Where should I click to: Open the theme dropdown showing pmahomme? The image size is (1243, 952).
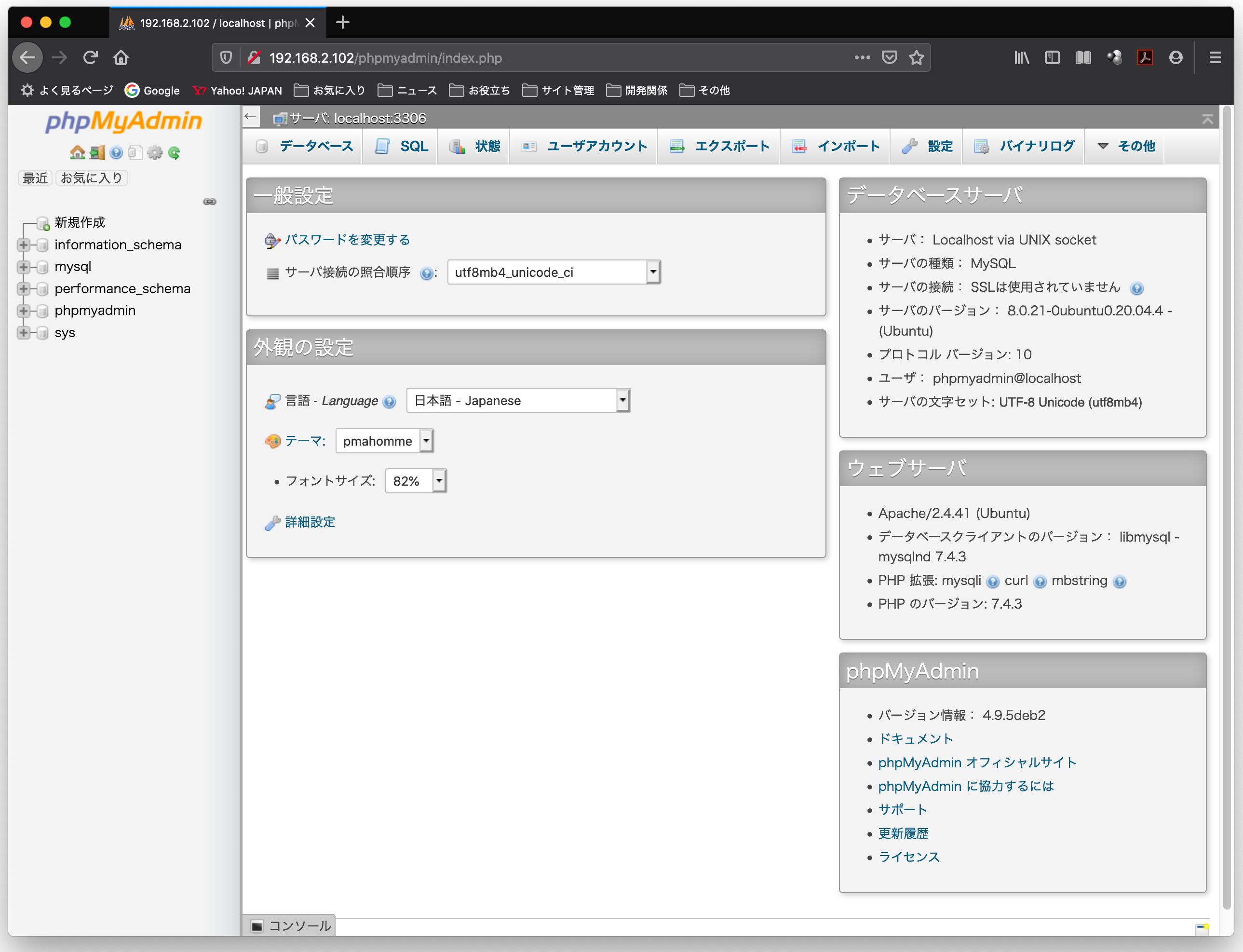click(x=385, y=441)
